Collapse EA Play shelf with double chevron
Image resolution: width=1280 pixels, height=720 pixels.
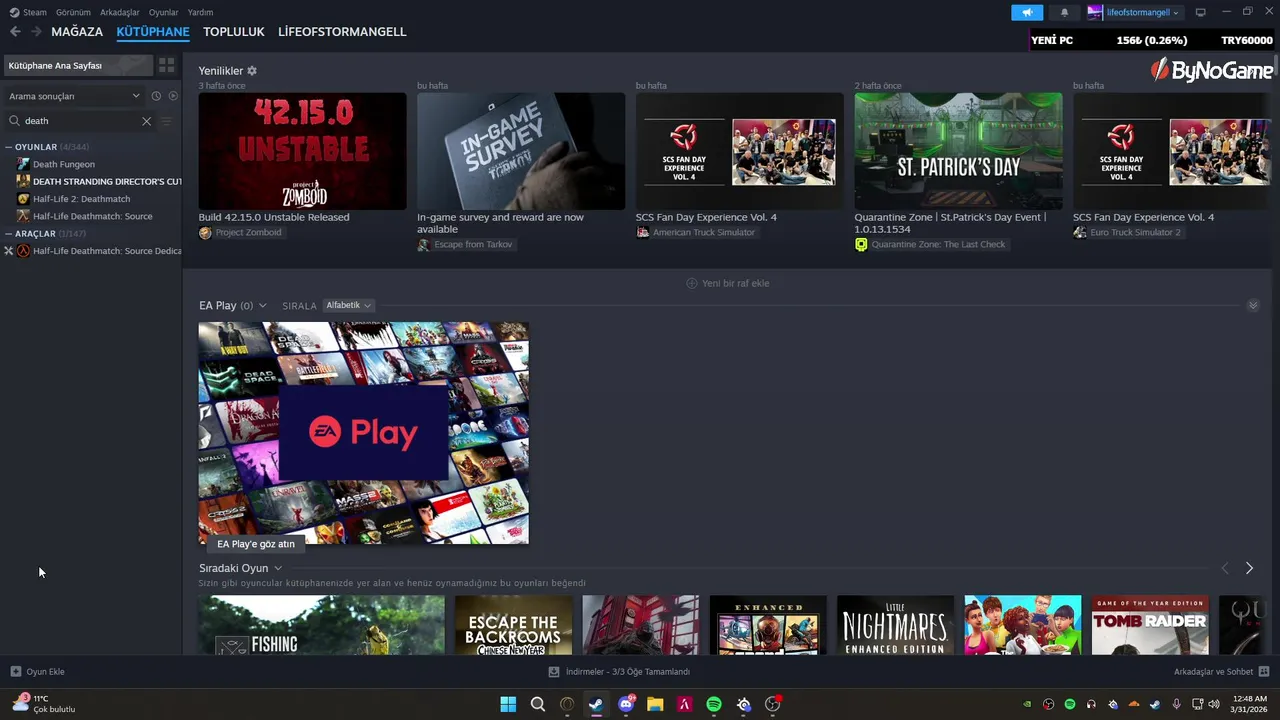(x=1253, y=305)
